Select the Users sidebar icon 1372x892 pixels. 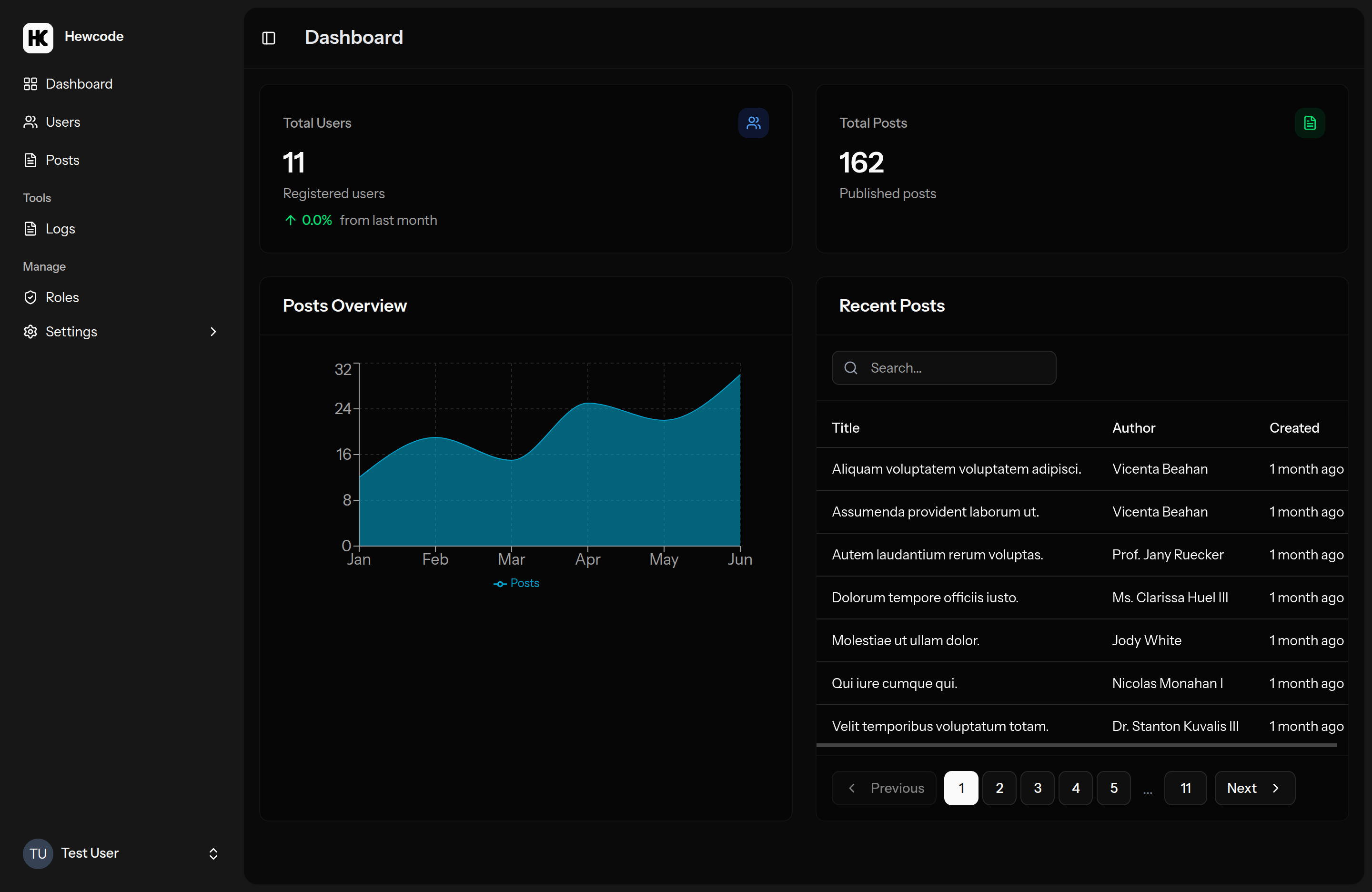click(31, 122)
